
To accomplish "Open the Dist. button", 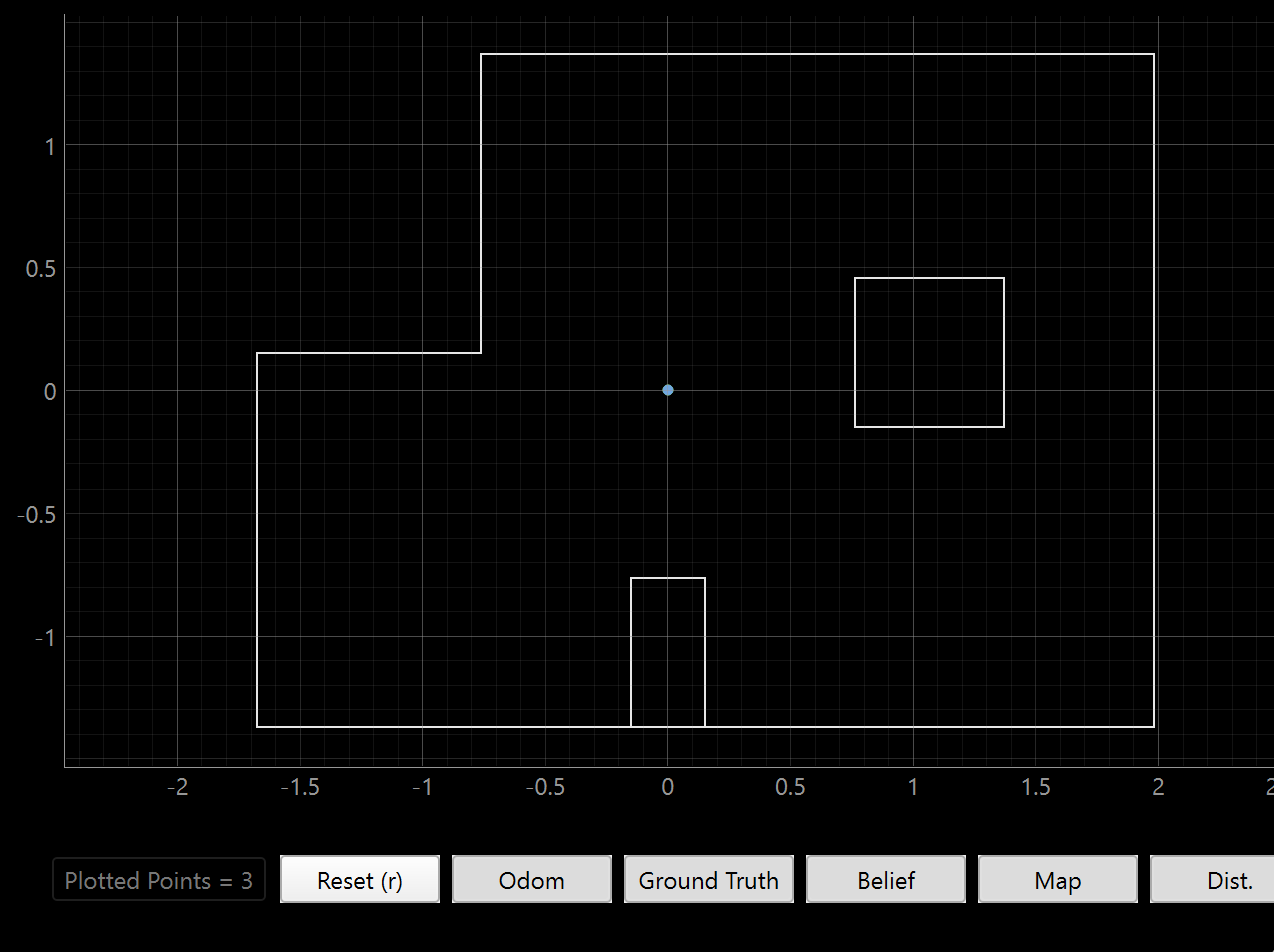I will [x=1212, y=880].
